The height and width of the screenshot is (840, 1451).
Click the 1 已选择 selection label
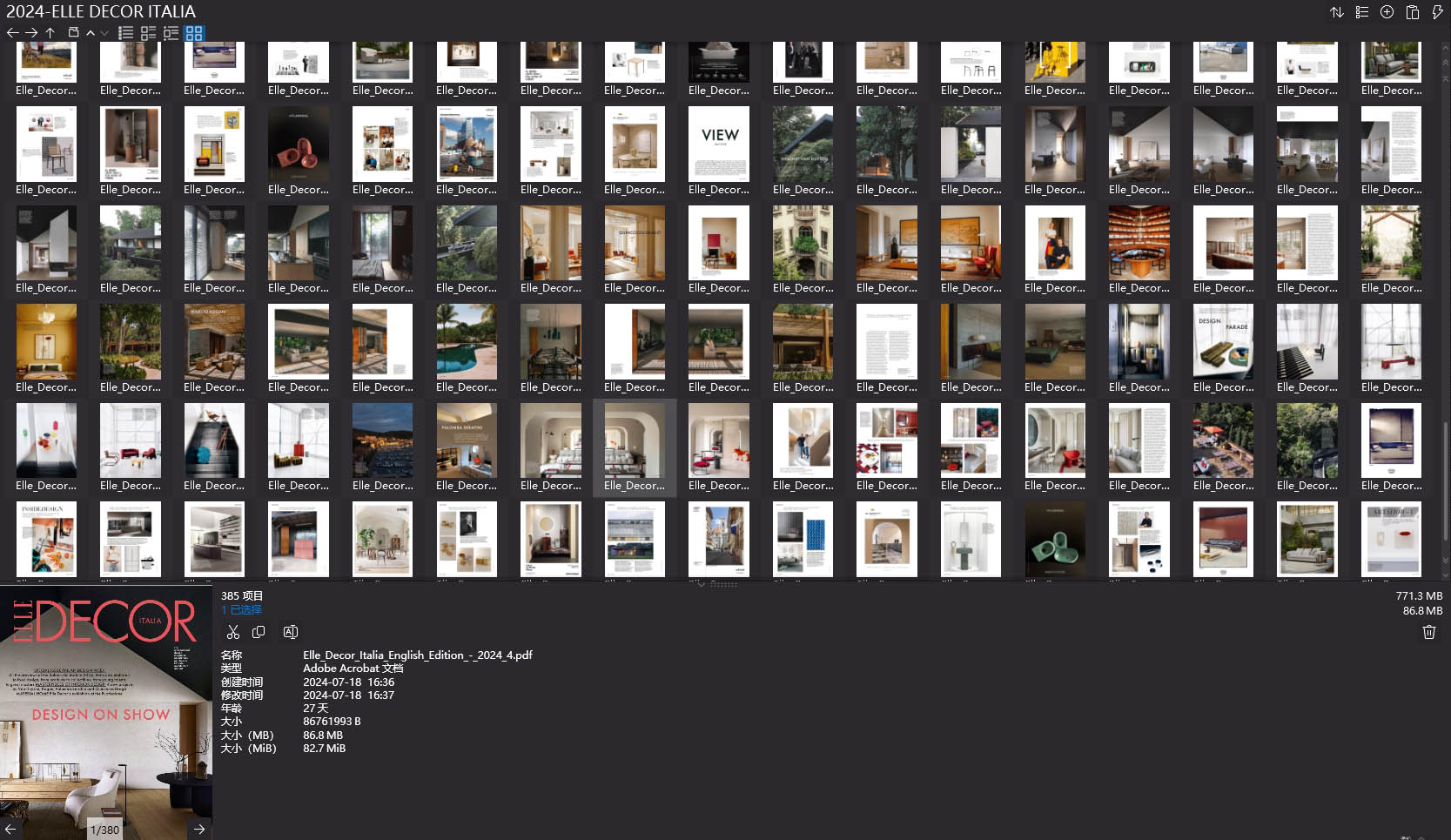click(241, 609)
